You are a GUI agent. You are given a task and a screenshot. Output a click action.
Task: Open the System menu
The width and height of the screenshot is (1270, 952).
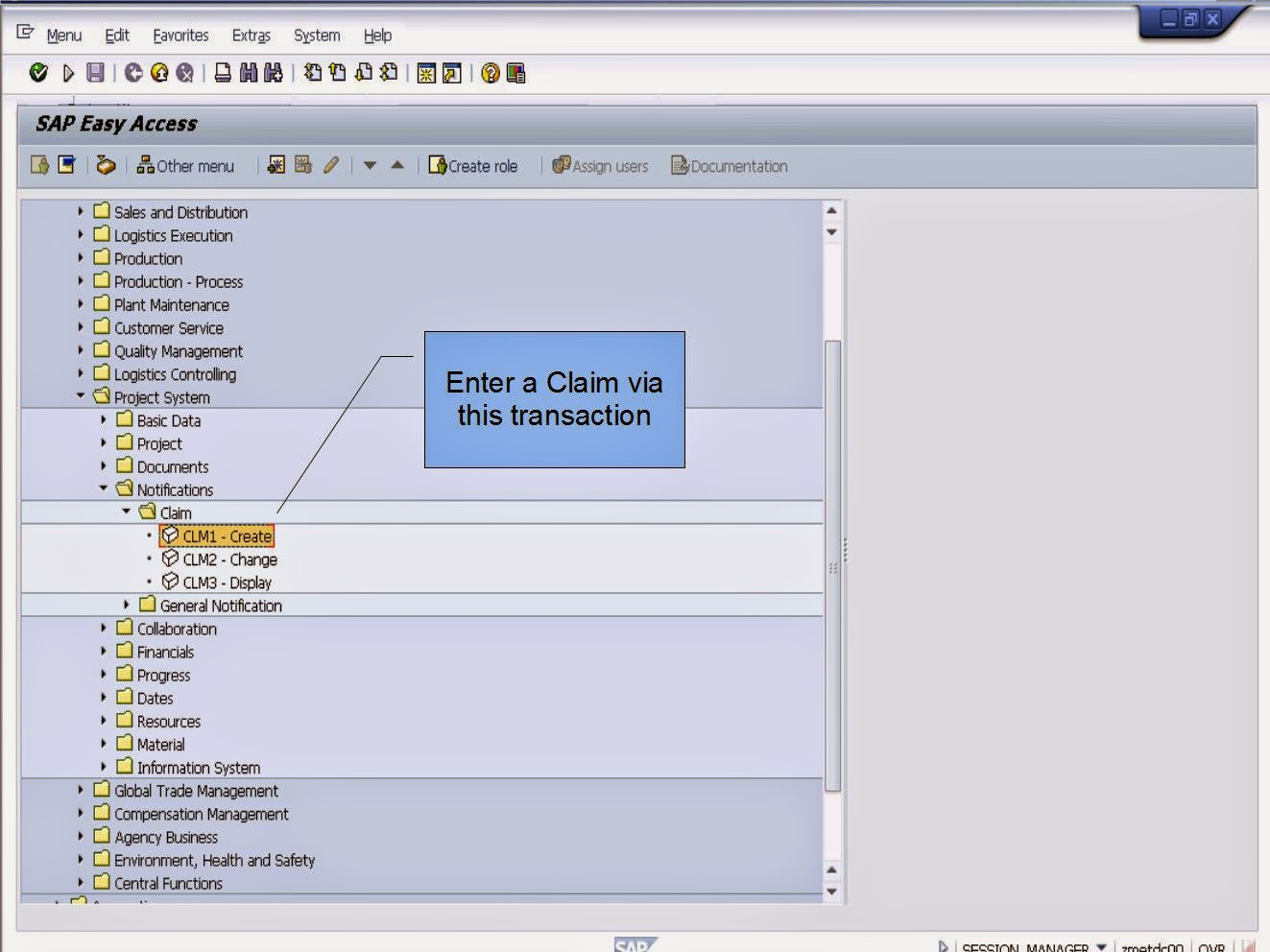click(317, 36)
